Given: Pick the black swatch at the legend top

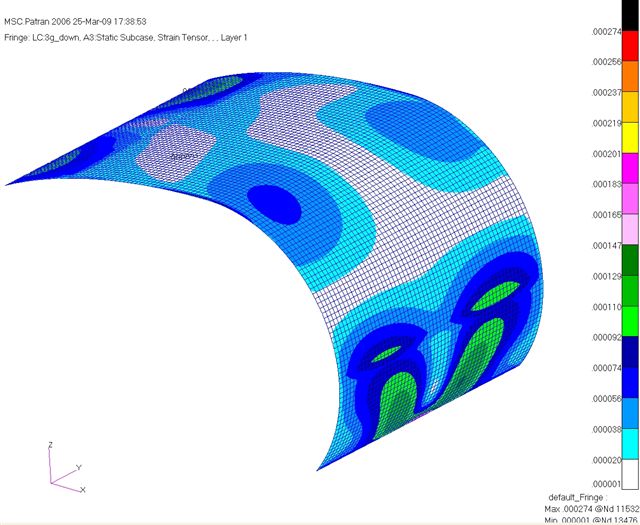Looking at the screenshot, I should (630, 15).
